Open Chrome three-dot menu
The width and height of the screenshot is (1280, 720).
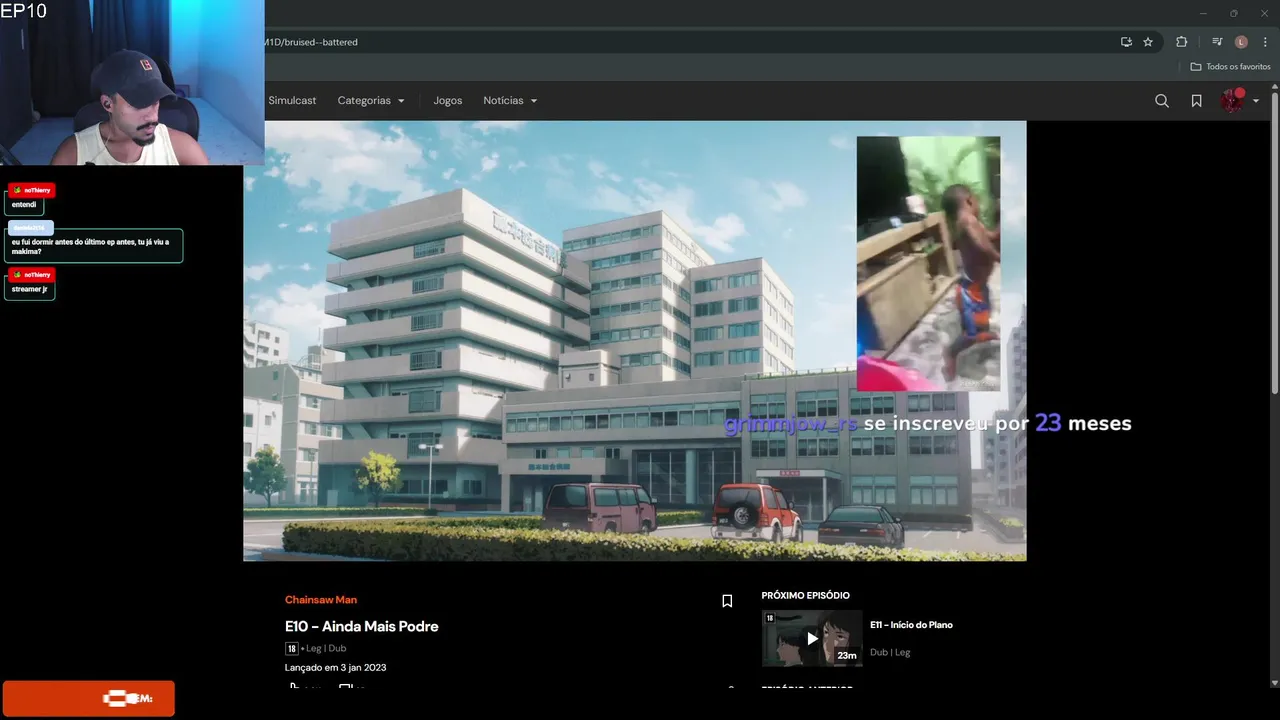pos(1265,42)
